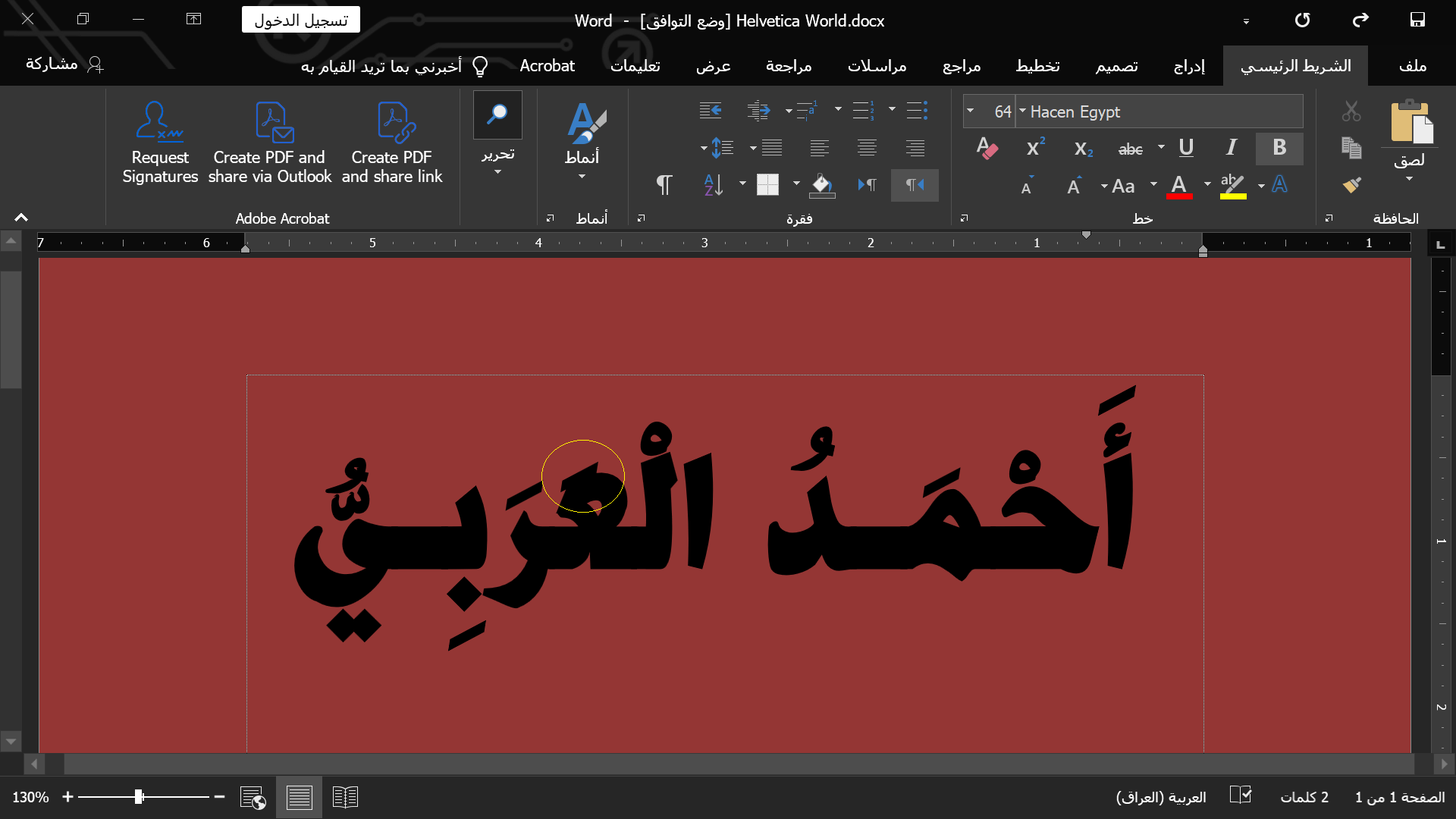
Task: Click Request Signatures icon
Action: point(160,144)
